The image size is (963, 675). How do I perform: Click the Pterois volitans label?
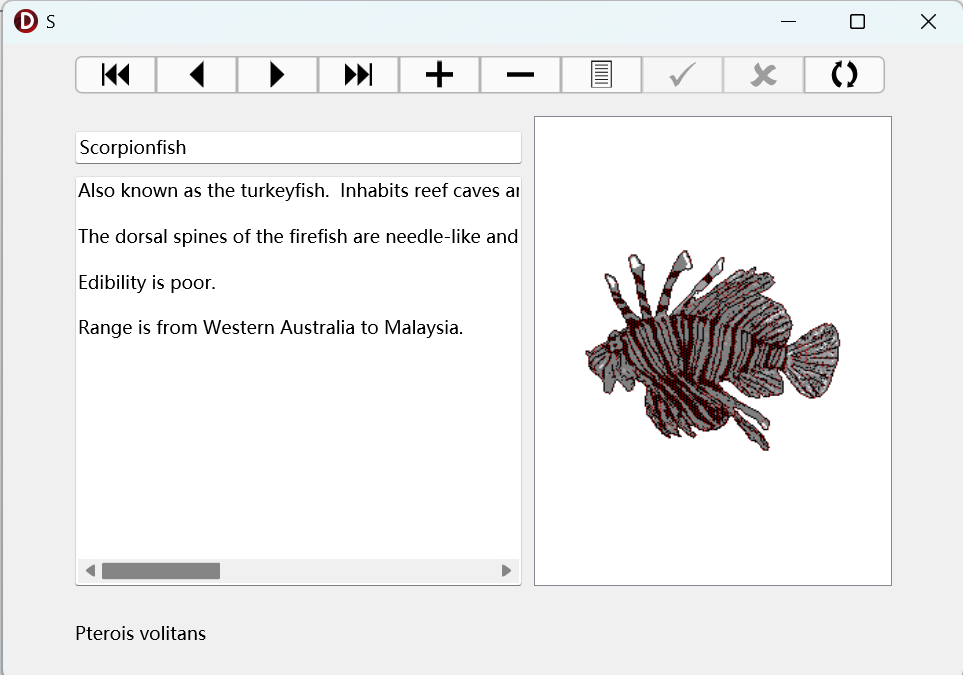coord(141,633)
